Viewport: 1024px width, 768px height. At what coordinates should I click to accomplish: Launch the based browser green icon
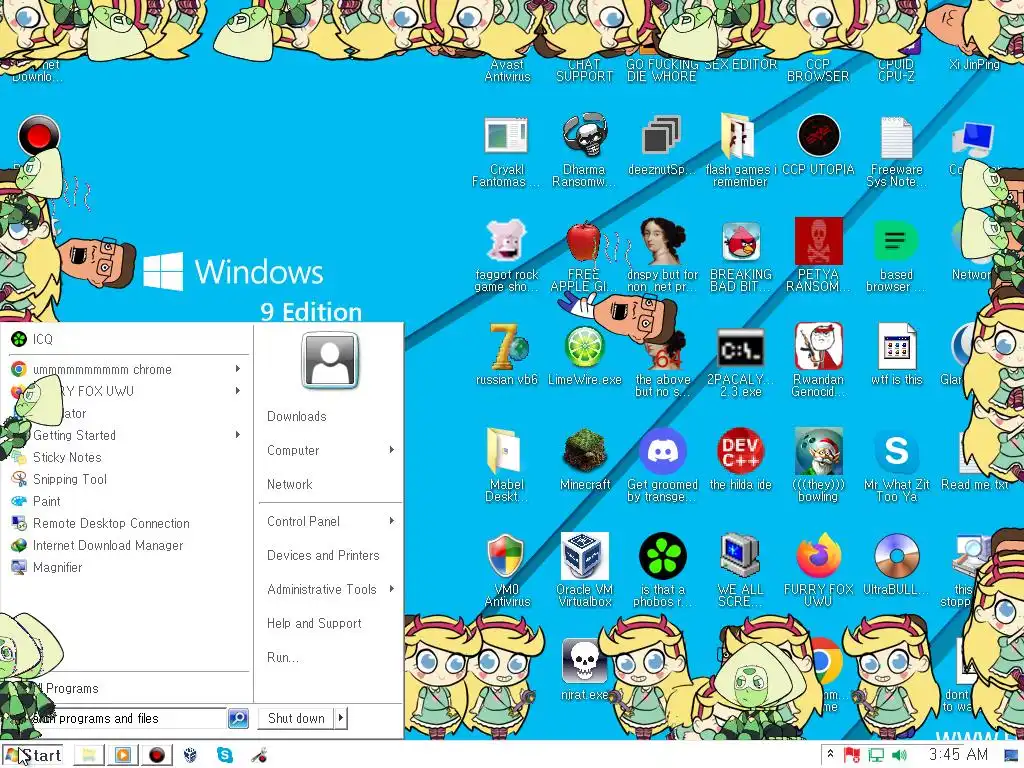[x=896, y=240]
